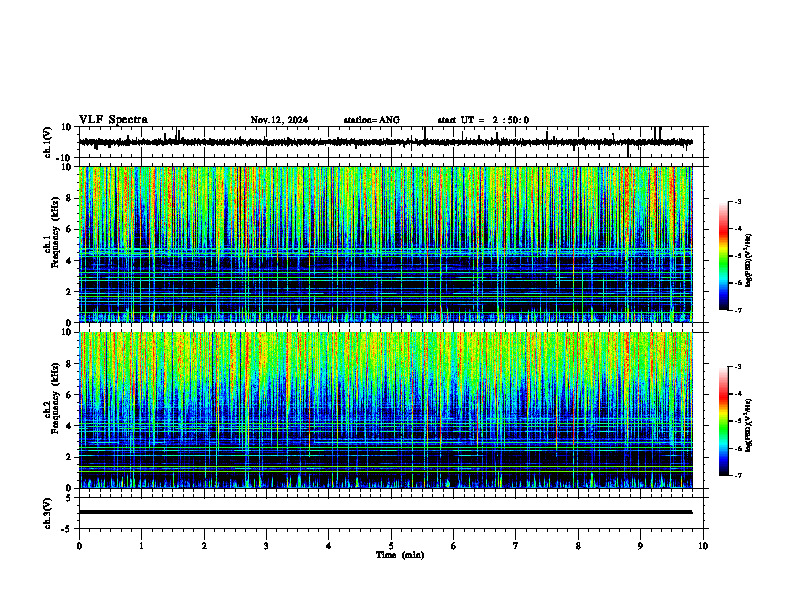Click the ch.1 voltage waveform trace
The width and height of the screenshot is (792, 612).
(385, 142)
